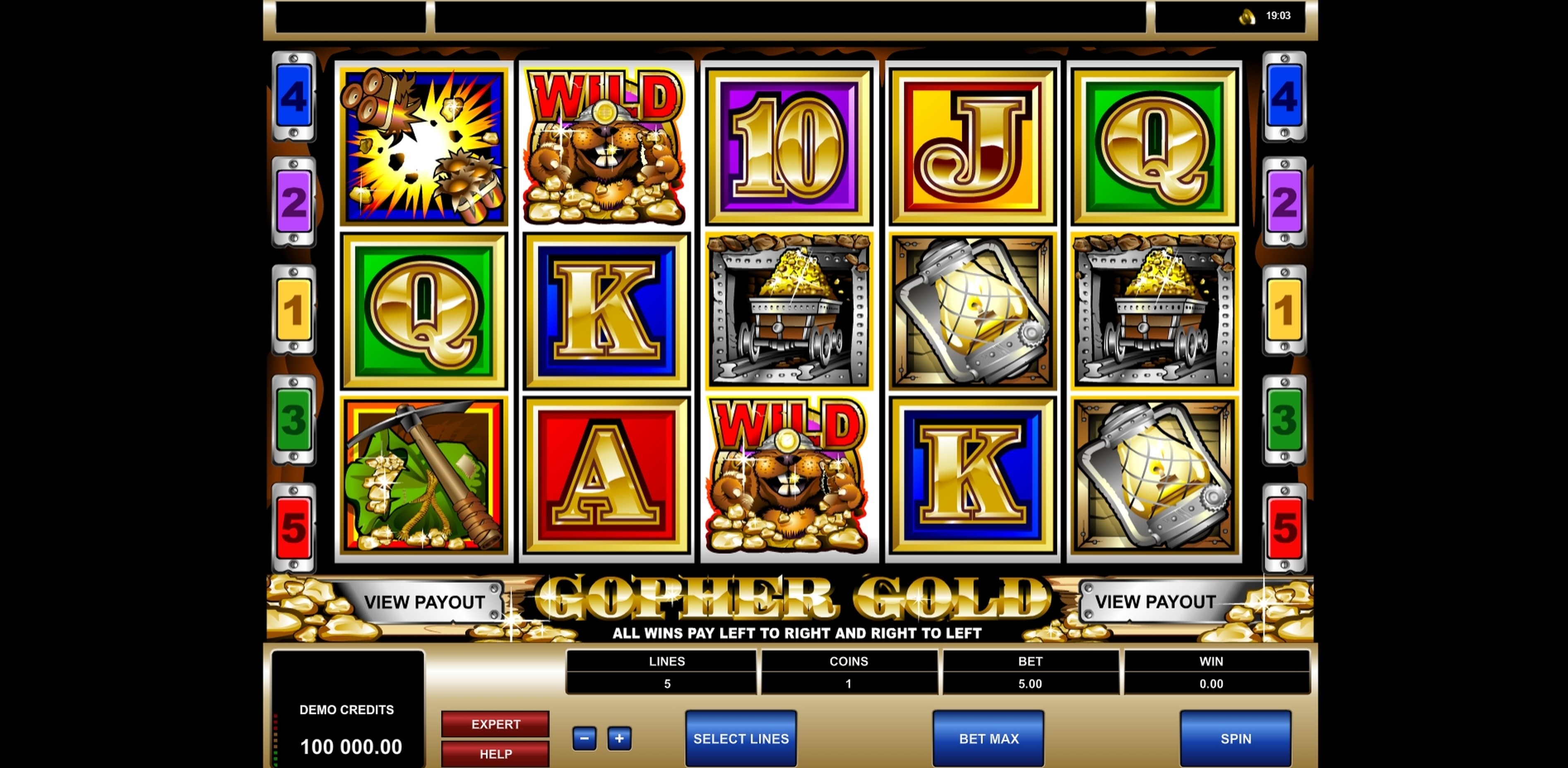Image resolution: width=1568 pixels, height=768 pixels.
Task: Click the pickaxe and gold sack symbol
Action: coord(423,476)
